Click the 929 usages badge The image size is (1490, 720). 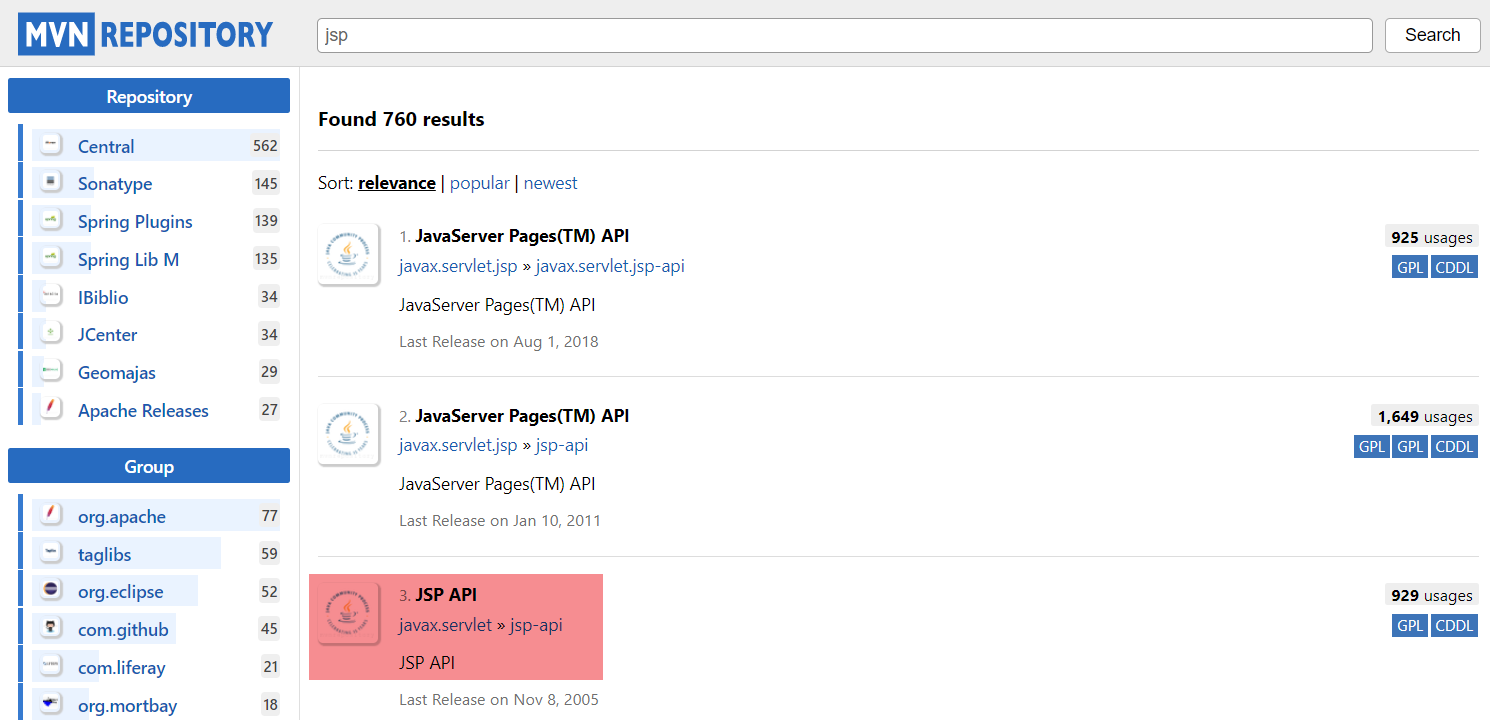point(1432,595)
